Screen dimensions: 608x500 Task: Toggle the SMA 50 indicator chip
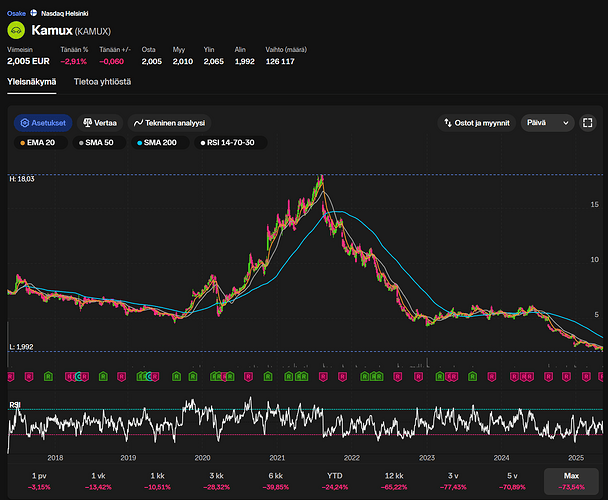[99, 143]
